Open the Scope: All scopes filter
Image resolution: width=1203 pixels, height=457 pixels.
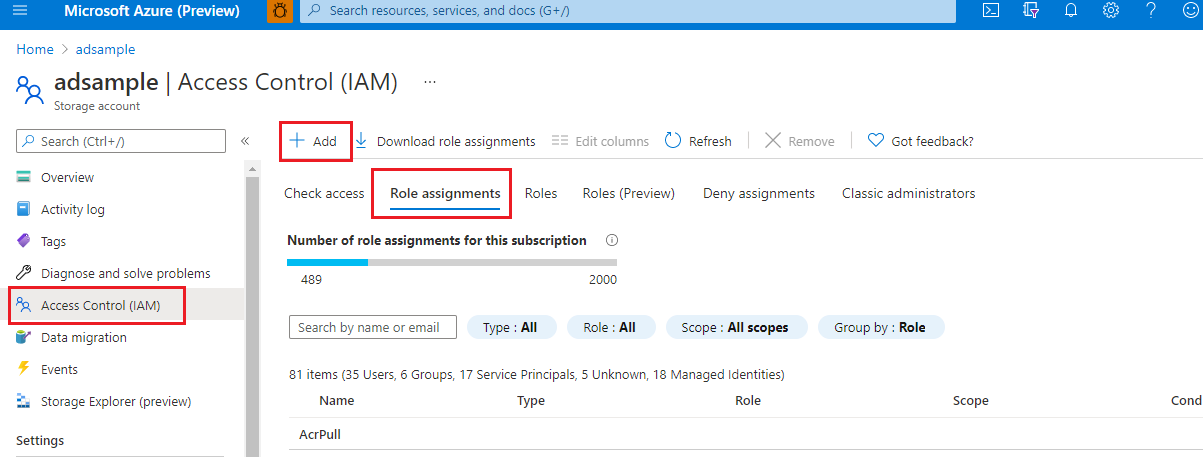click(734, 327)
